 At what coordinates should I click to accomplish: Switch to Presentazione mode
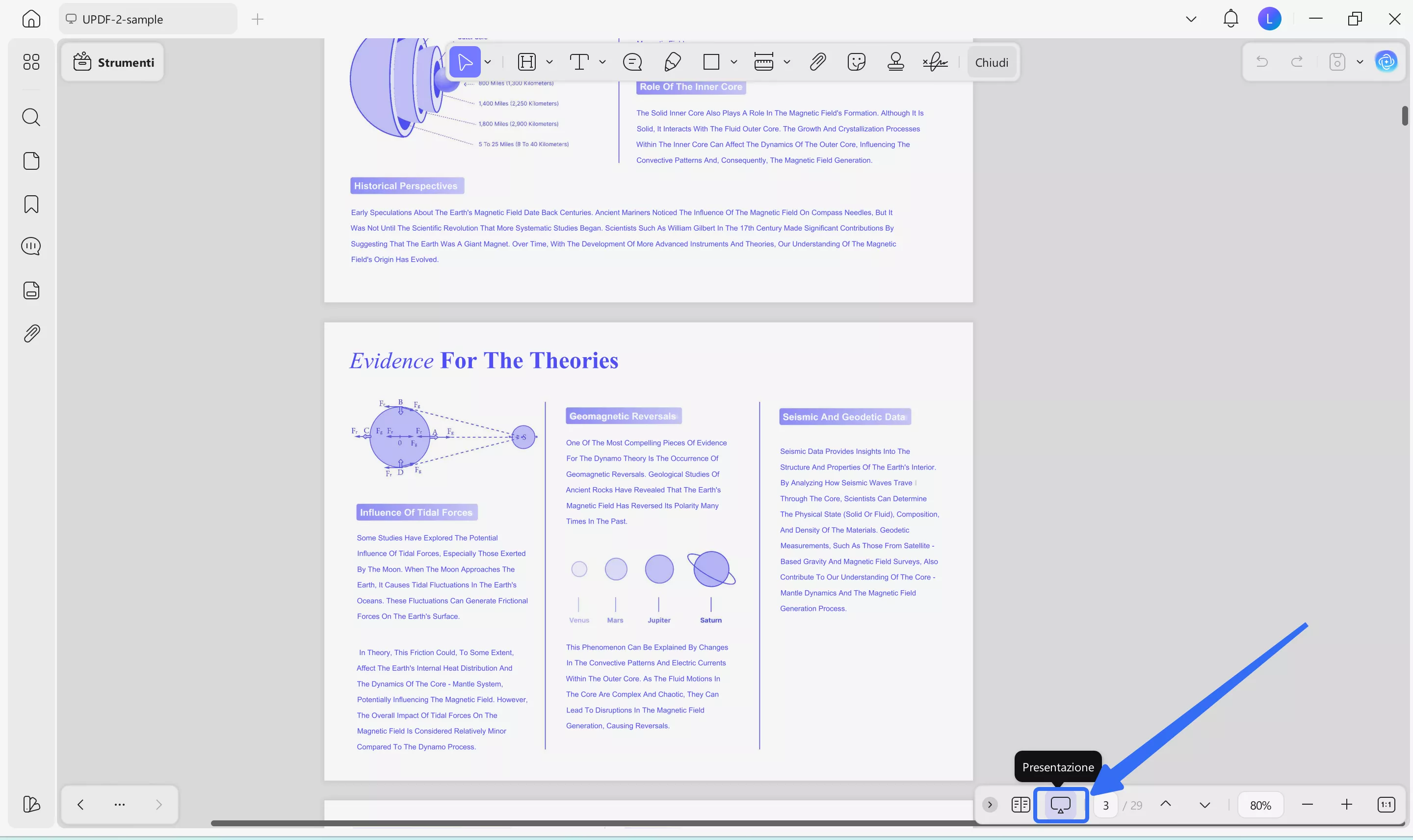pos(1060,804)
